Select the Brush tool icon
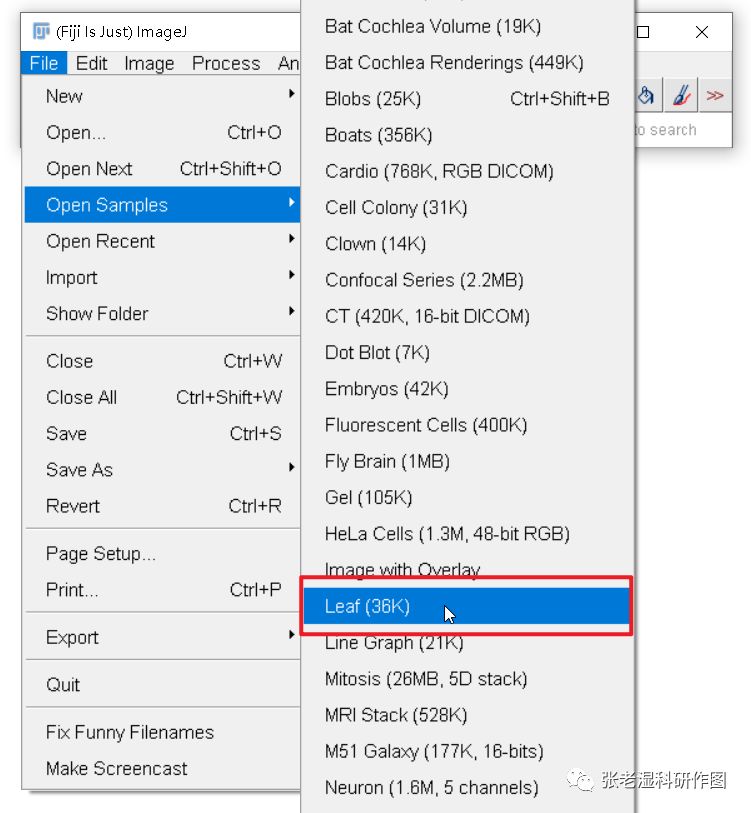 pyautogui.click(x=681, y=95)
